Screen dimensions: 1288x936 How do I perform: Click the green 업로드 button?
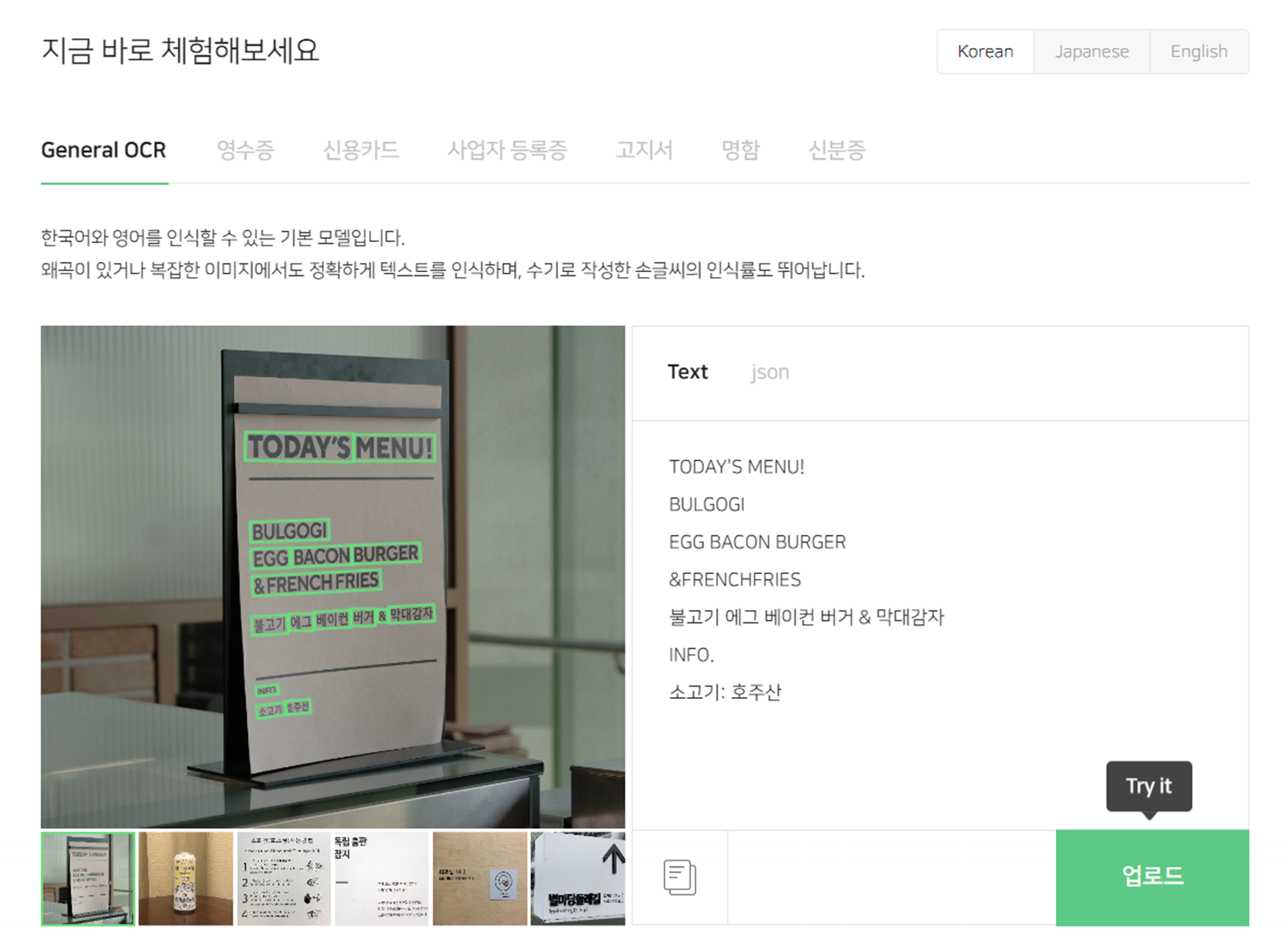click(1152, 877)
